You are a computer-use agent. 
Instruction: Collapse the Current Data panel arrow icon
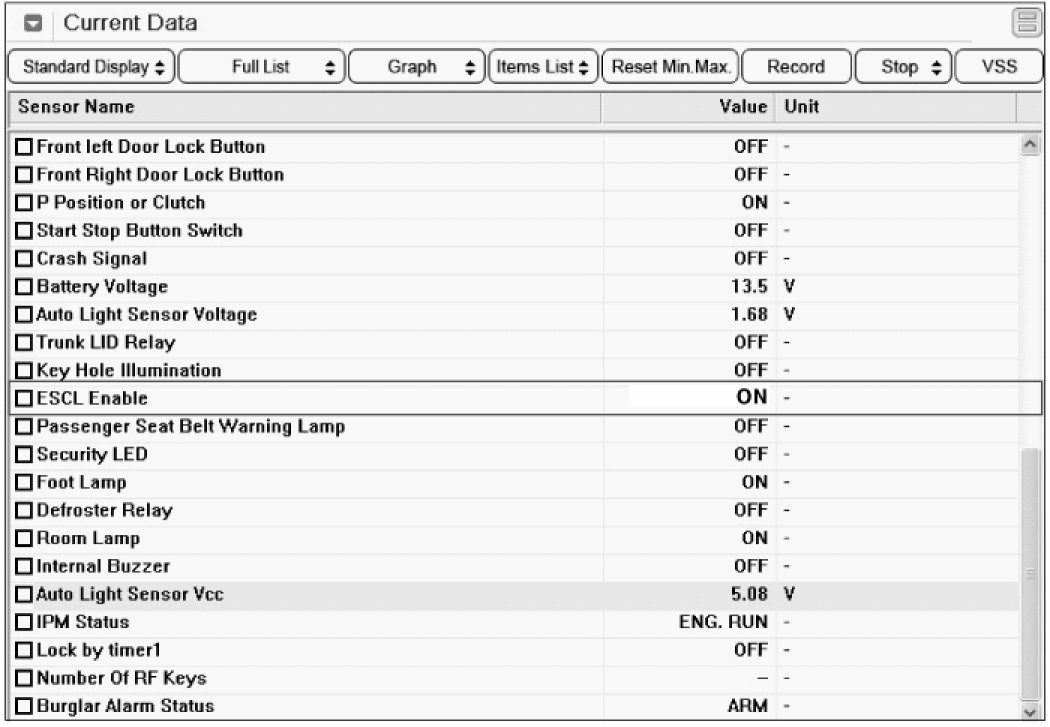click(32, 23)
